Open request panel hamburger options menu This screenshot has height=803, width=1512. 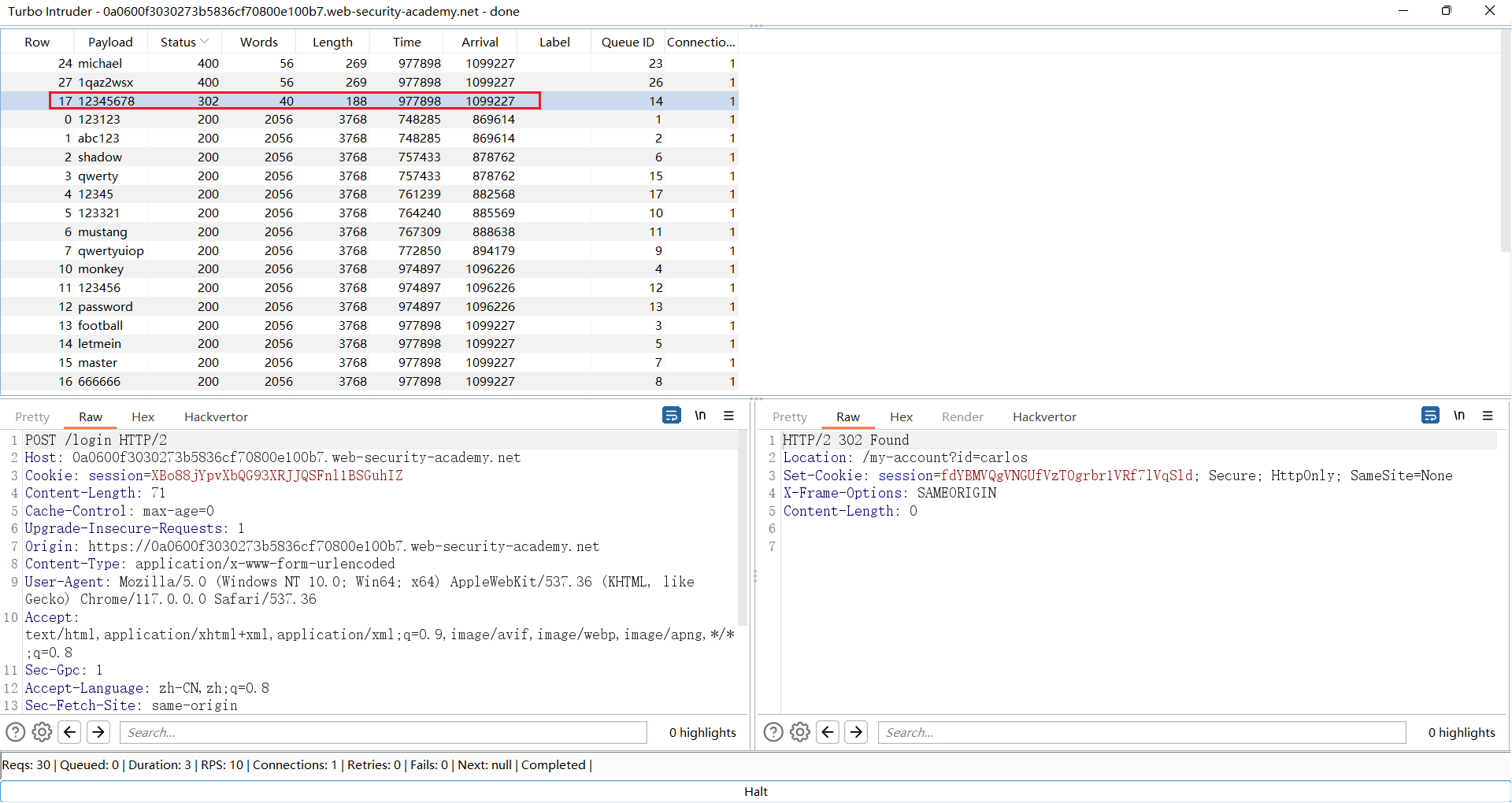click(729, 416)
